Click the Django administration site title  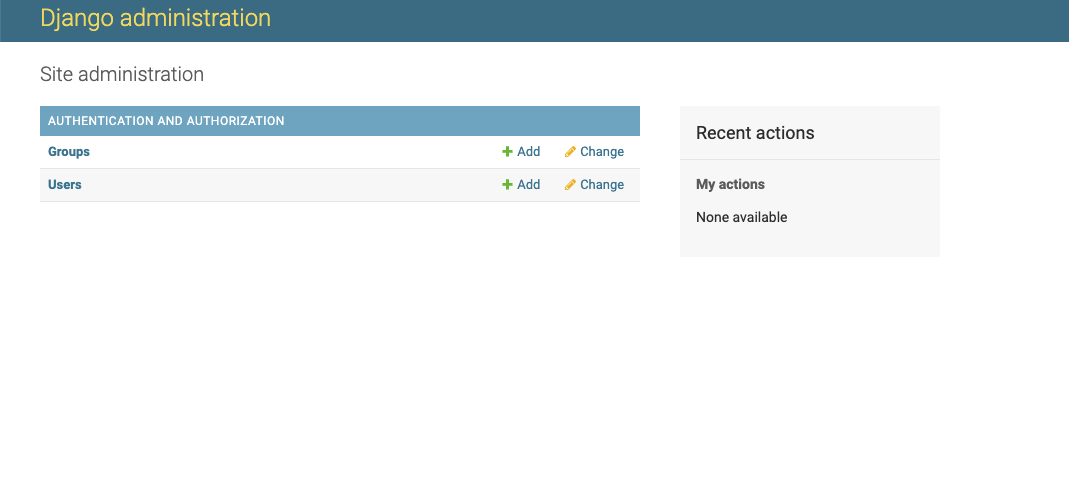click(155, 18)
